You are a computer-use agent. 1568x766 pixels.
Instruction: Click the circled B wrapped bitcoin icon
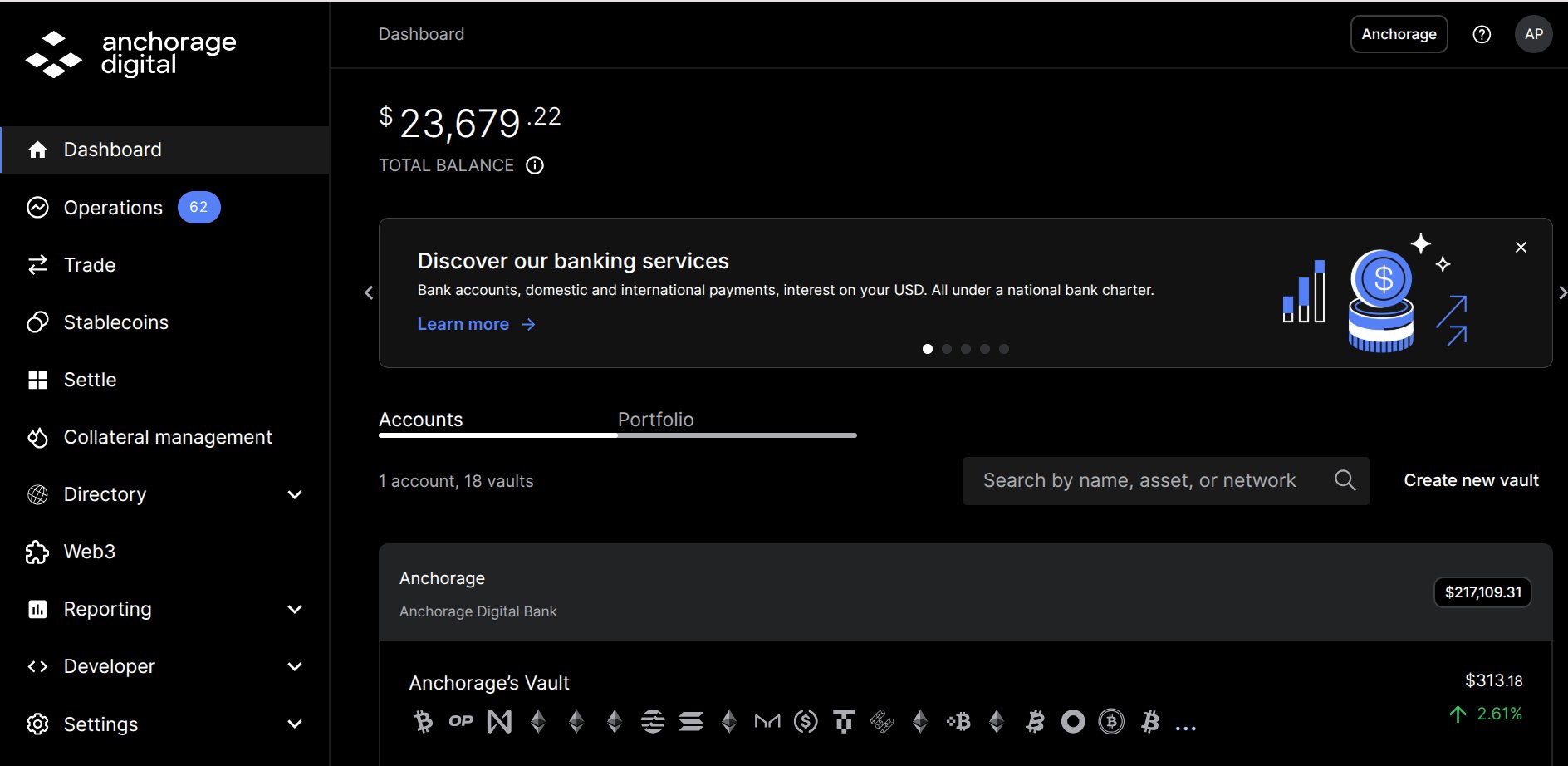(x=1111, y=721)
